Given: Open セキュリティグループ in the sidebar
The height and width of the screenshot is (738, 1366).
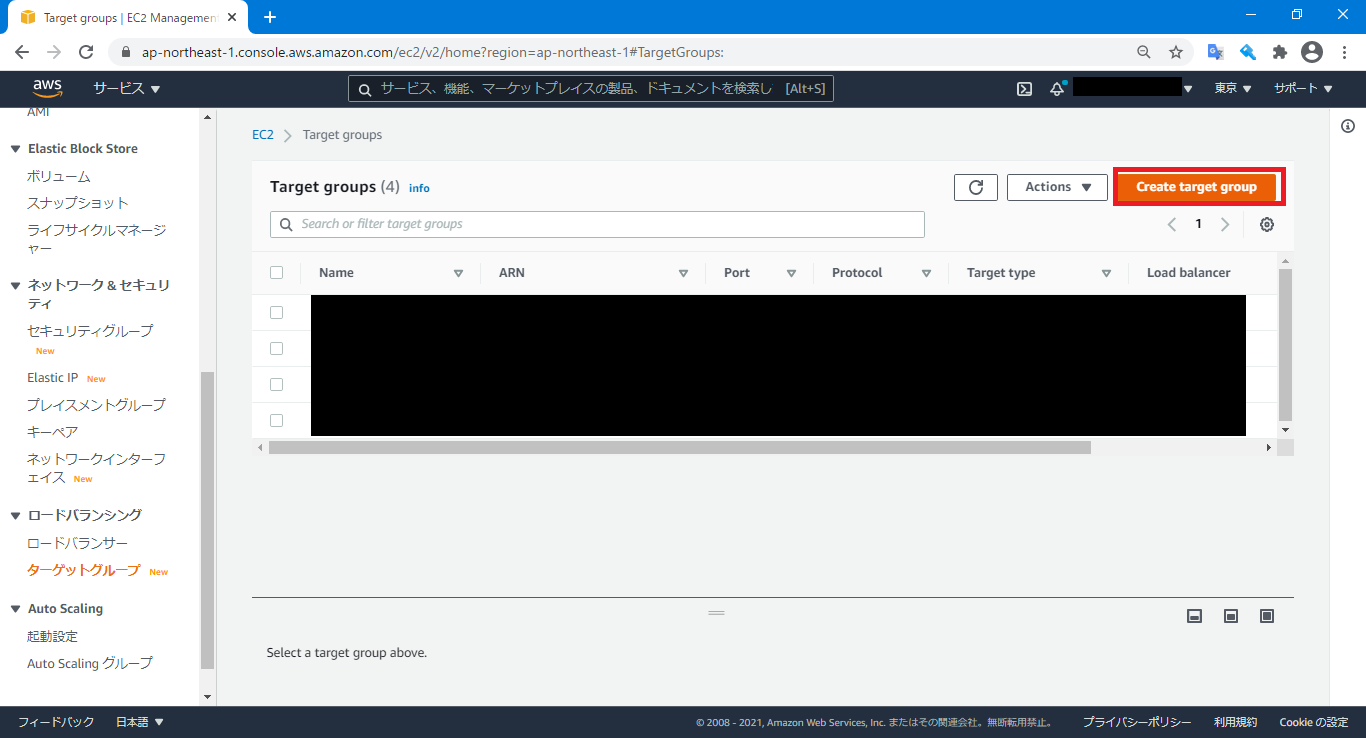Looking at the screenshot, I should click(90, 331).
